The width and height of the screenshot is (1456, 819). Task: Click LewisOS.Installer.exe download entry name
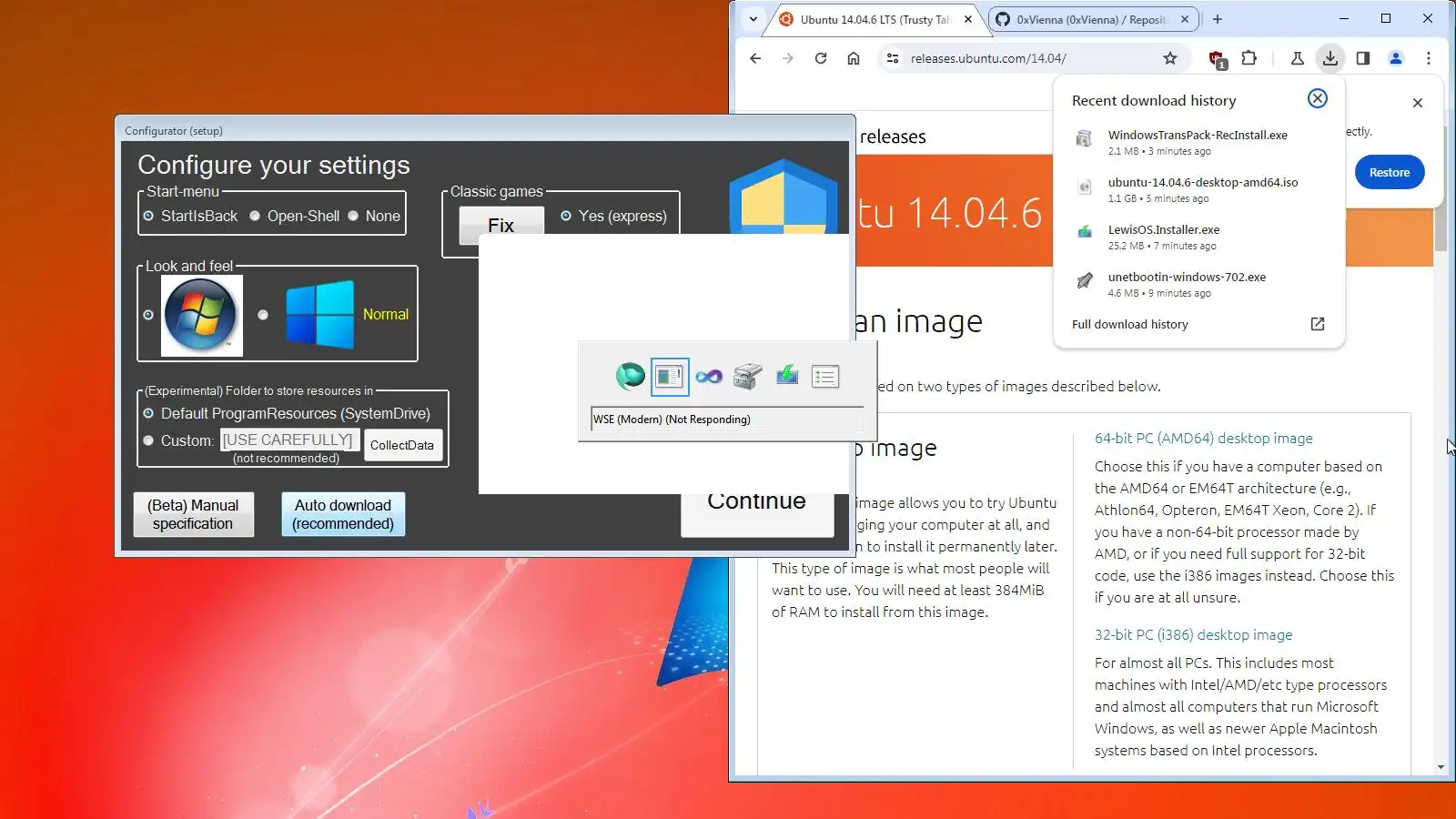click(x=1164, y=229)
